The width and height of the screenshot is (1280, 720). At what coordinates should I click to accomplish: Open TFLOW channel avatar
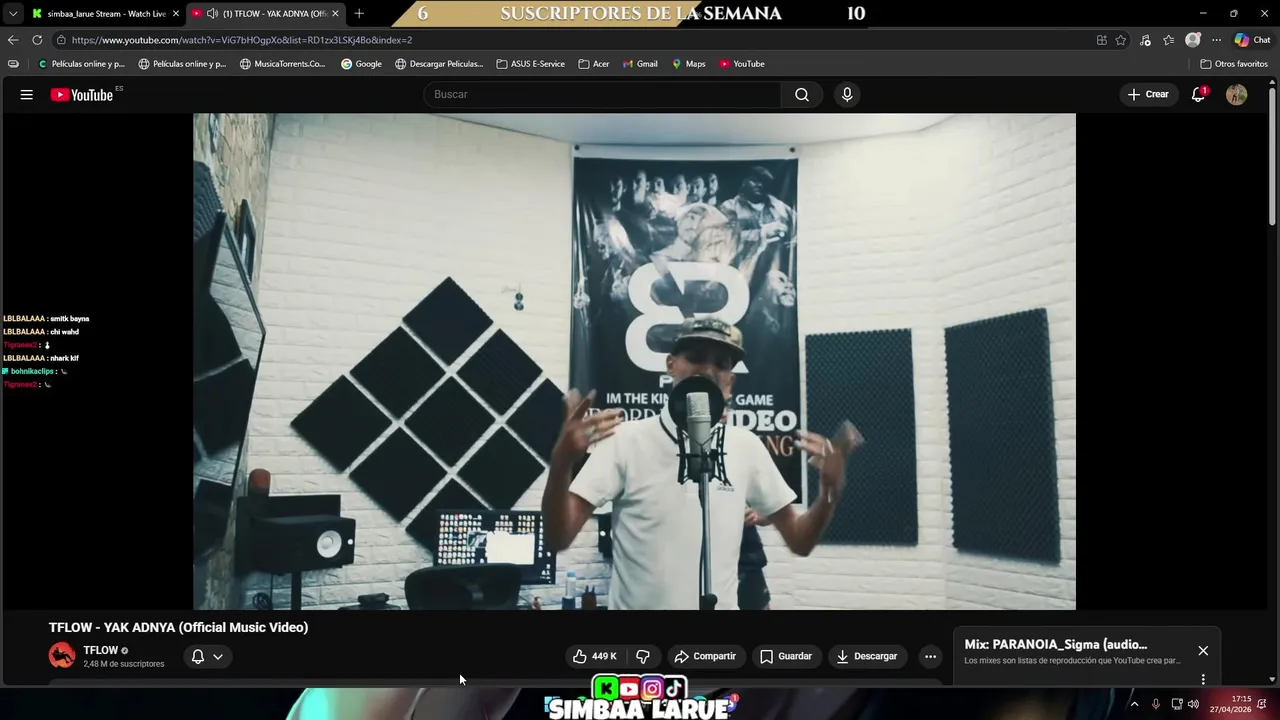(x=62, y=656)
